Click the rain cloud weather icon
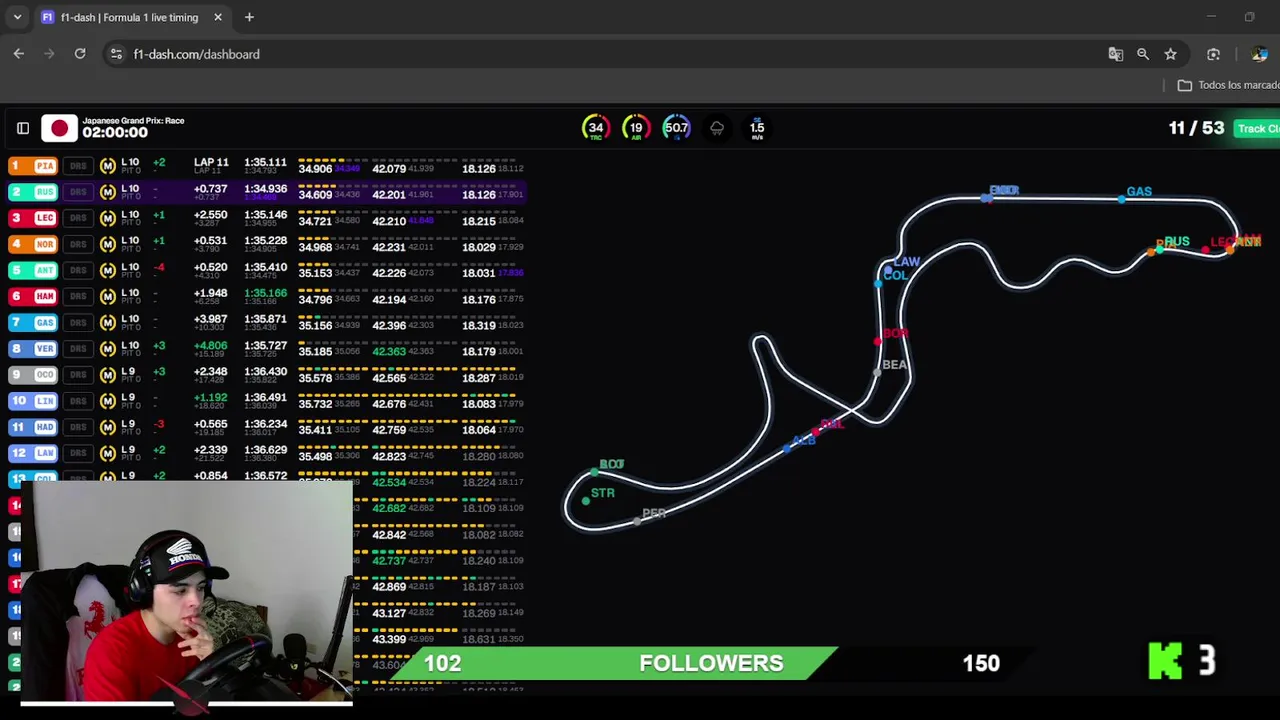 point(717,128)
